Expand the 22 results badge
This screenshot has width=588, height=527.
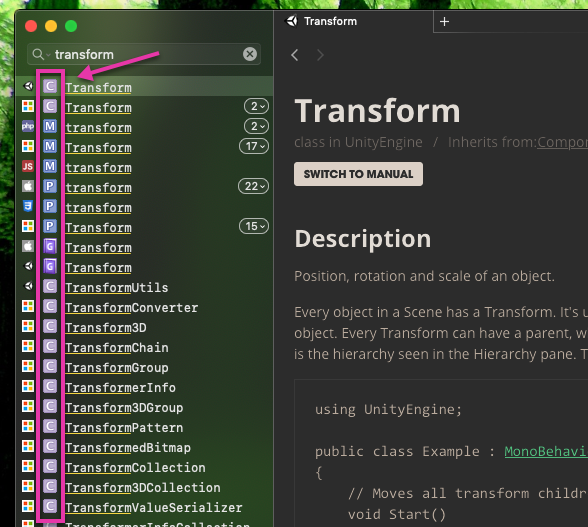click(254, 186)
